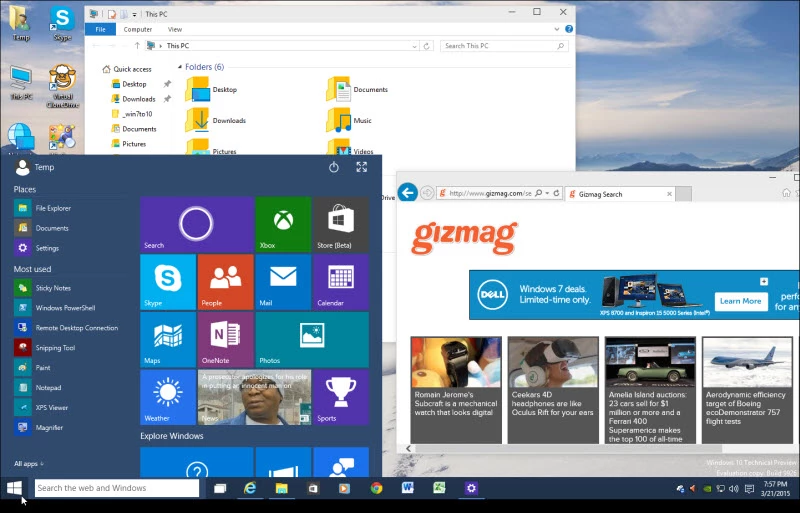
Task: Open the News tile
Action: click(255, 397)
